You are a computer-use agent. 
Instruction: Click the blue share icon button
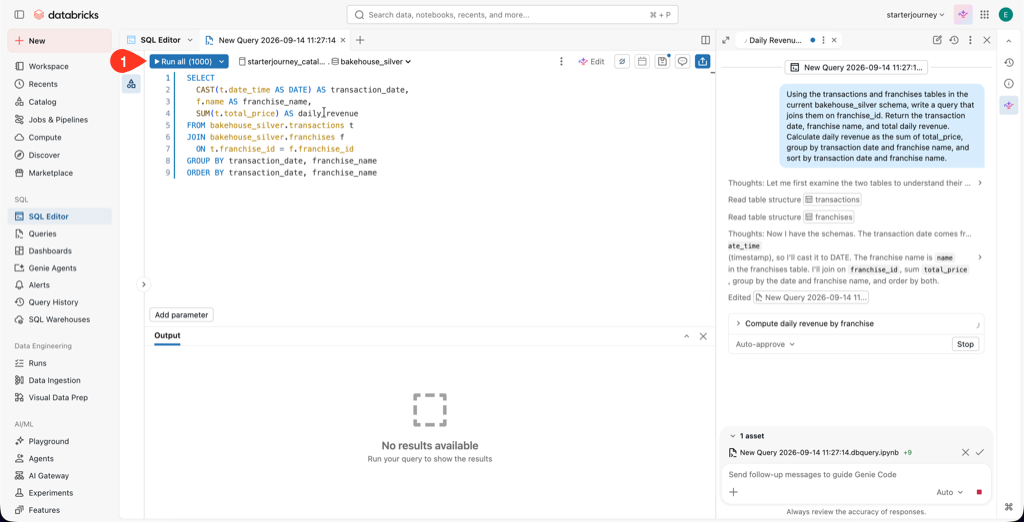tap(703, 61)
